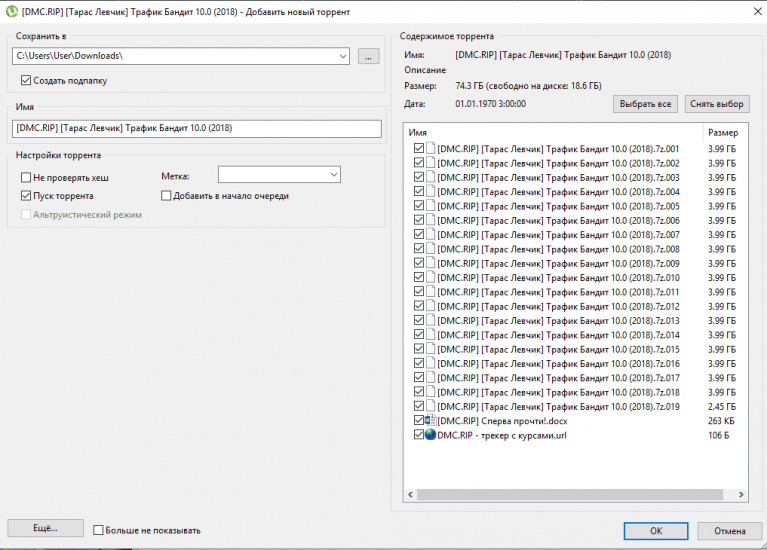Click the horizontal scrollbar of the file list
The height and width of the screenshot is (550, 767).
tap(560, 494)
